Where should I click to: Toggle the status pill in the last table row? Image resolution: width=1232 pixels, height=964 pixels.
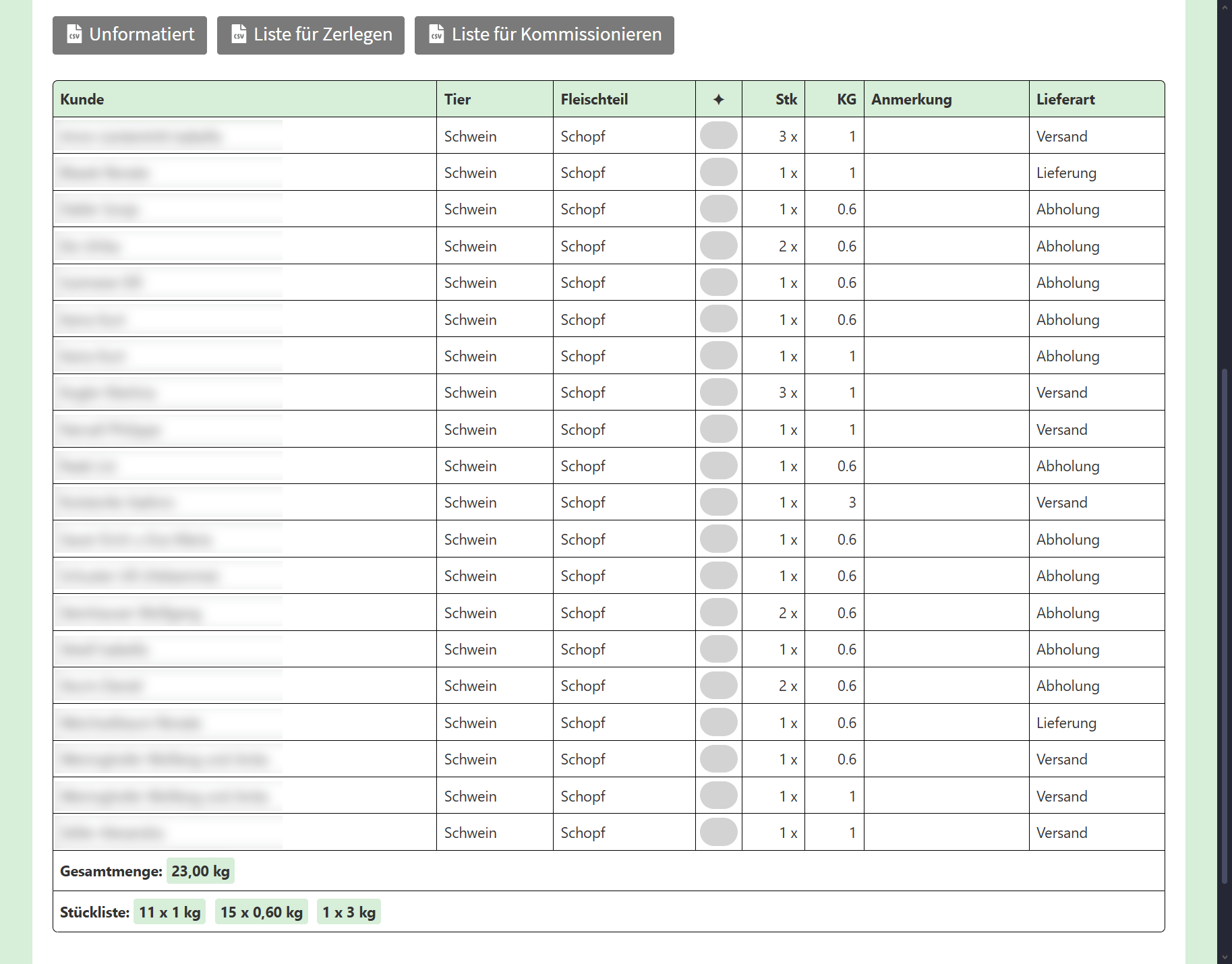(718, 833)
